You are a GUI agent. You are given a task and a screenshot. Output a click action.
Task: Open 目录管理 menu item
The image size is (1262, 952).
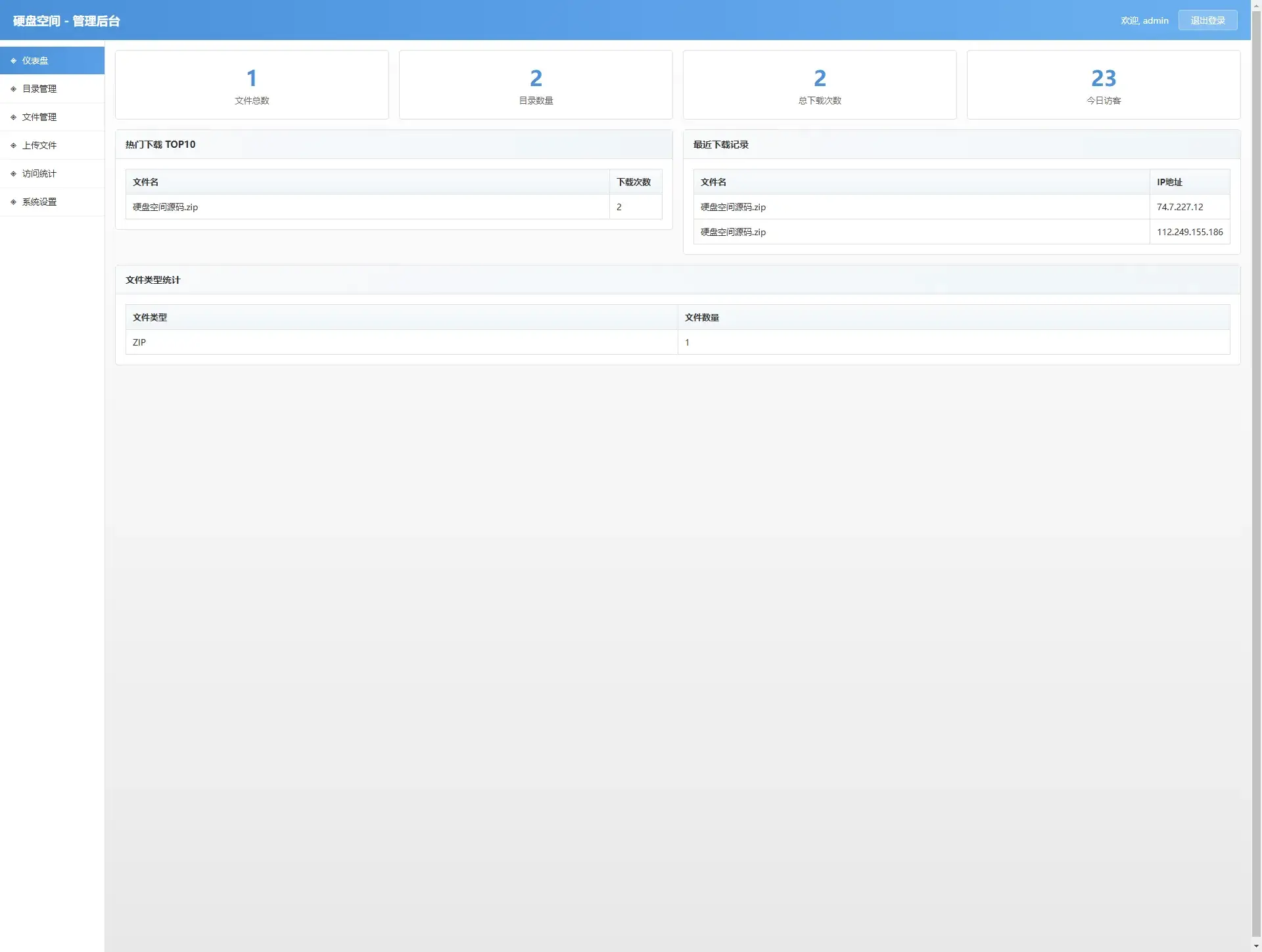pos(39,89)
